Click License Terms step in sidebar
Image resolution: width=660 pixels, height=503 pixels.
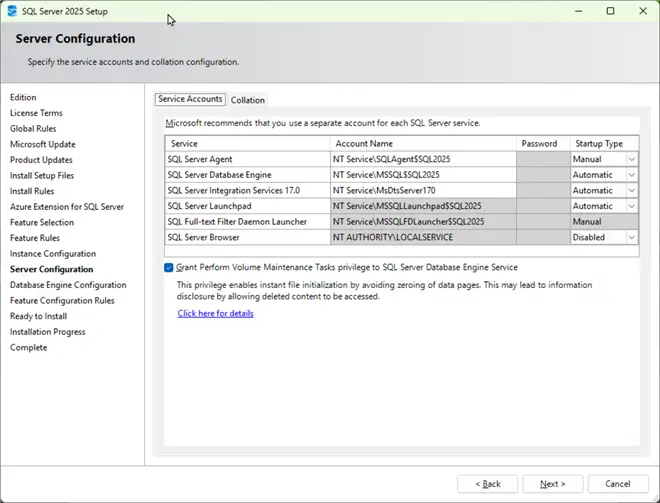(x=36, y=113)
